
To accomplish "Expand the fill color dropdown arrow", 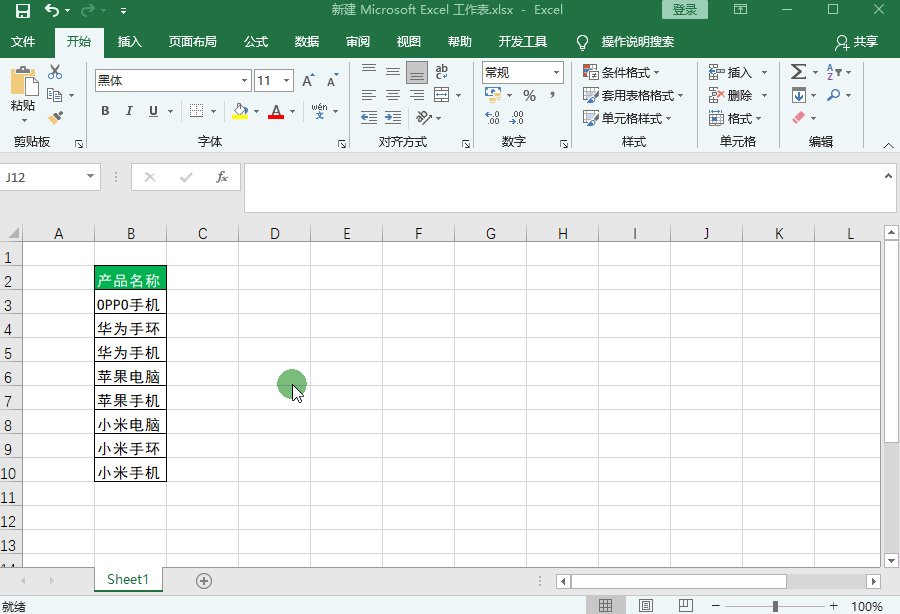I will click(x=256, y=111).
